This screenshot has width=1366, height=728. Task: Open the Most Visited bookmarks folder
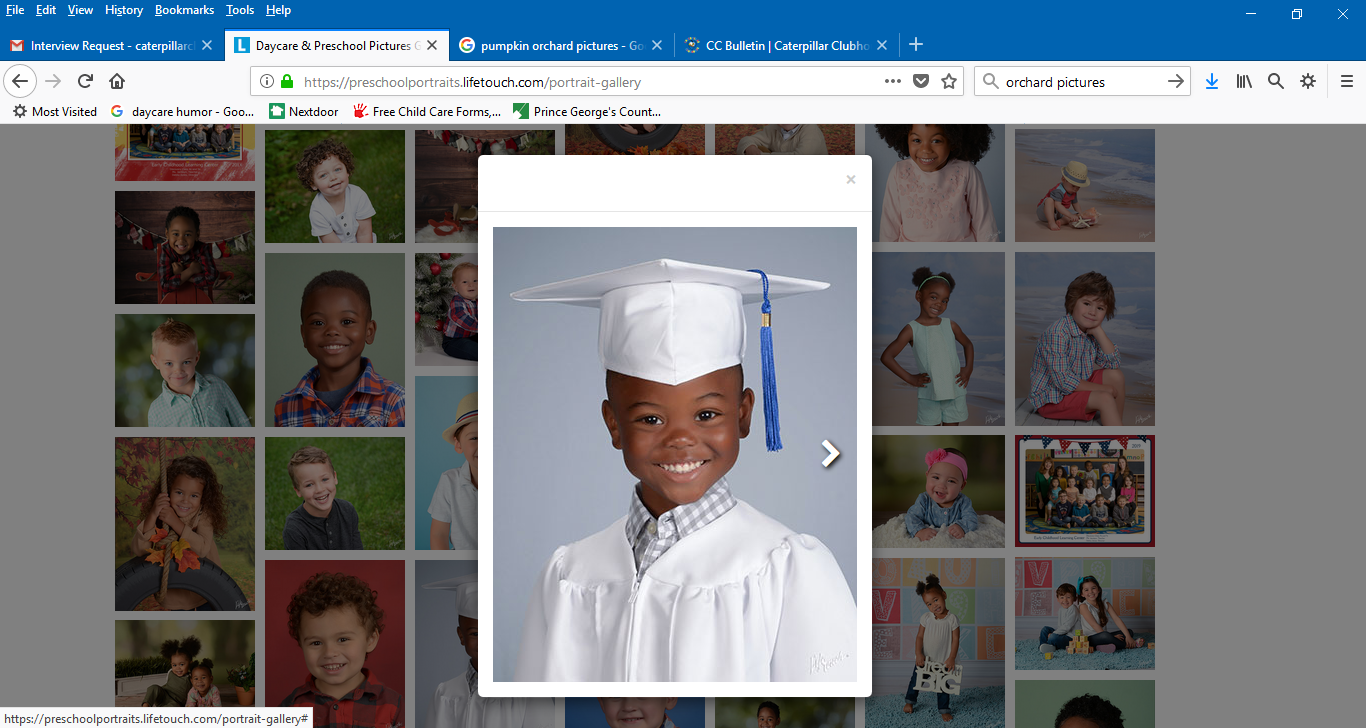55,112
